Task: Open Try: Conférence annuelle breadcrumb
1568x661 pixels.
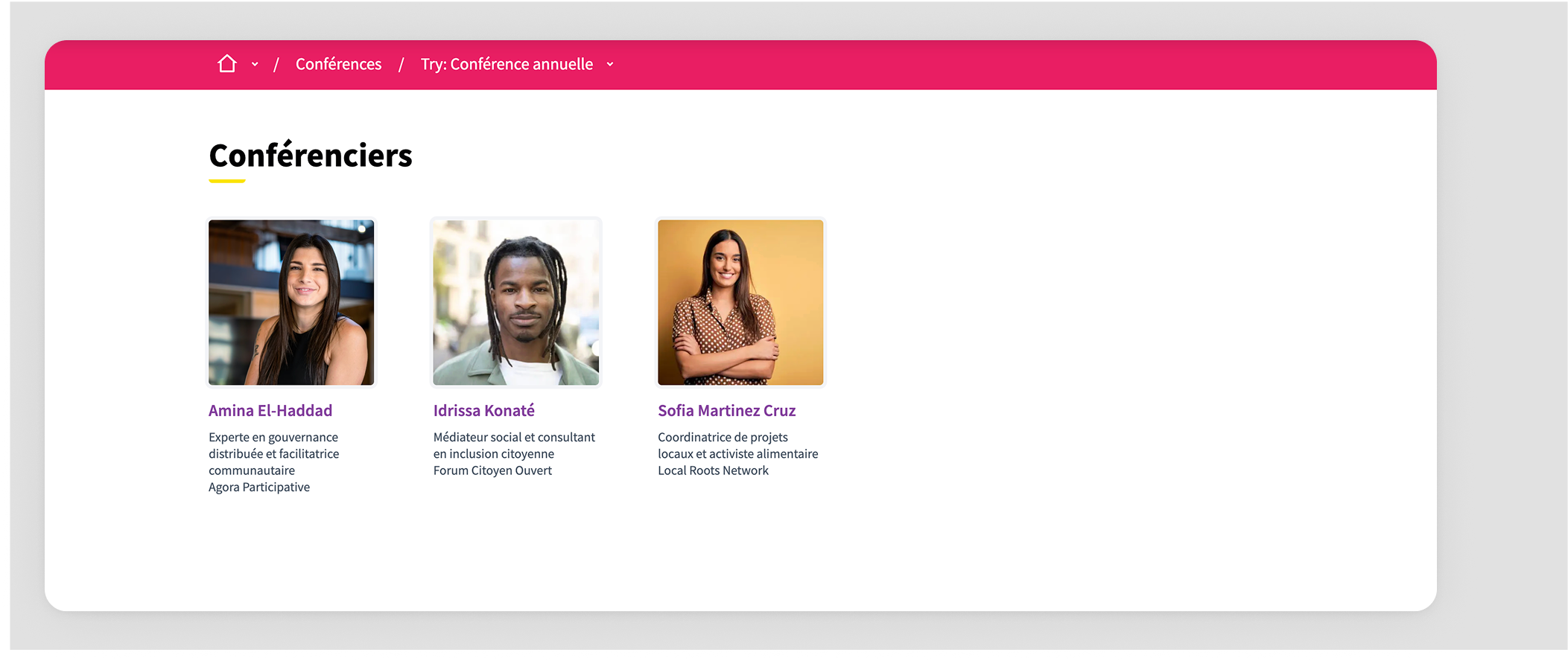Action: (x=507, y=64)
